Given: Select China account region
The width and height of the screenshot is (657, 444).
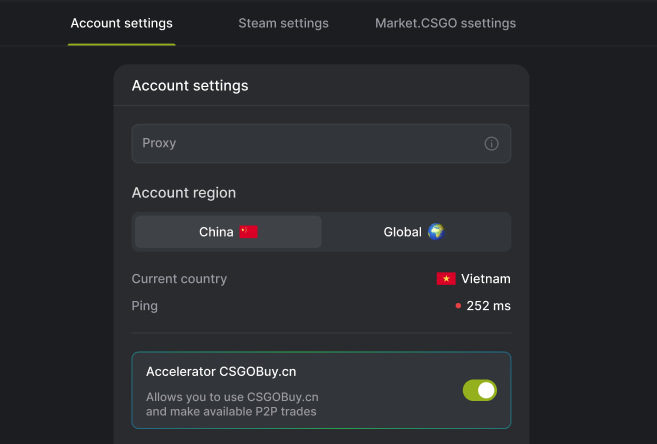Looking at the screenshot, I should tap(228, 232).
